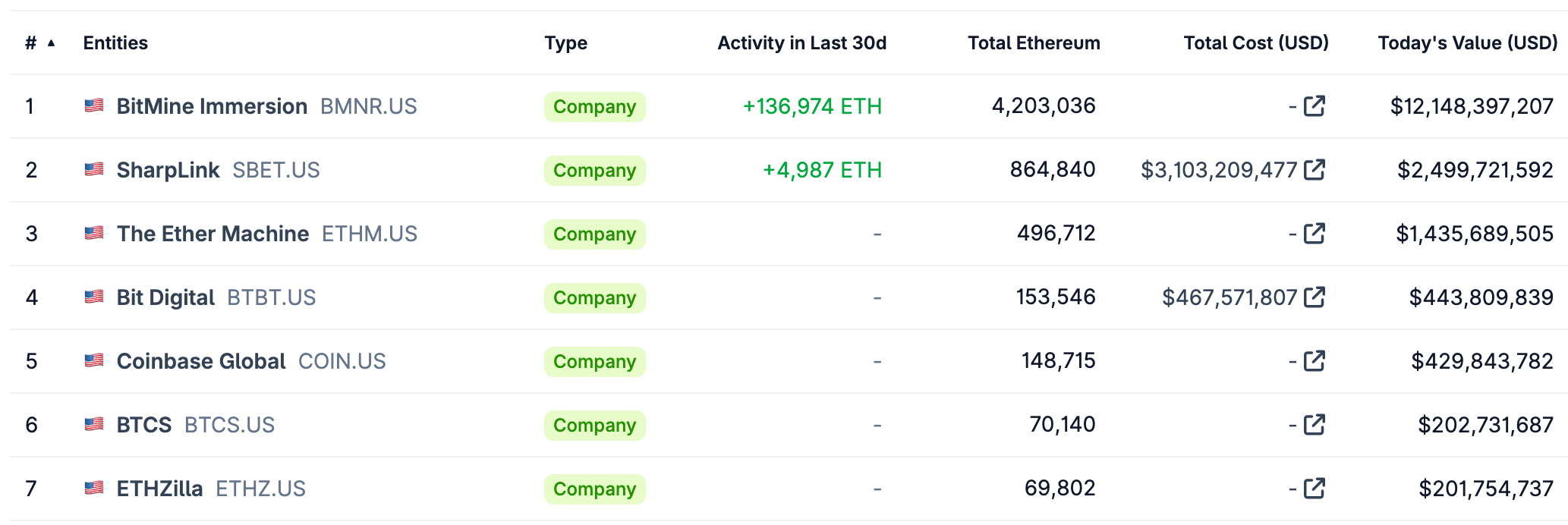Sort by Today's Value column header
1568x525 pixels.
pyautogui.click(x=1468, y=43)
